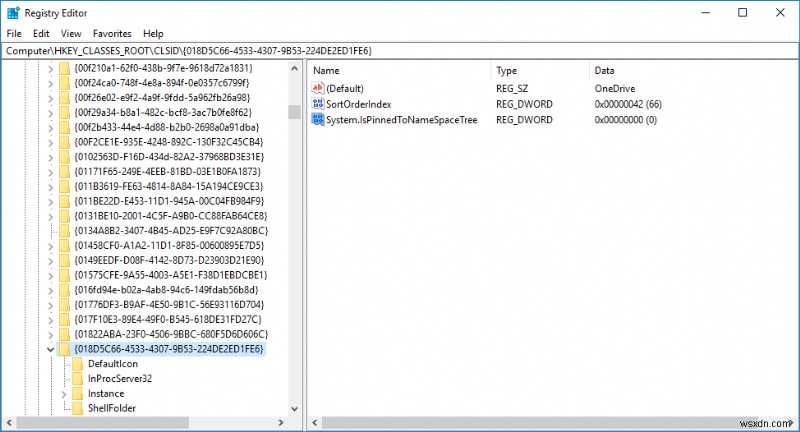
Task: Expand the {00F2CE1E-935E-4248-892C-130F32C45CB4} key
Action: [x=50, y=142]
